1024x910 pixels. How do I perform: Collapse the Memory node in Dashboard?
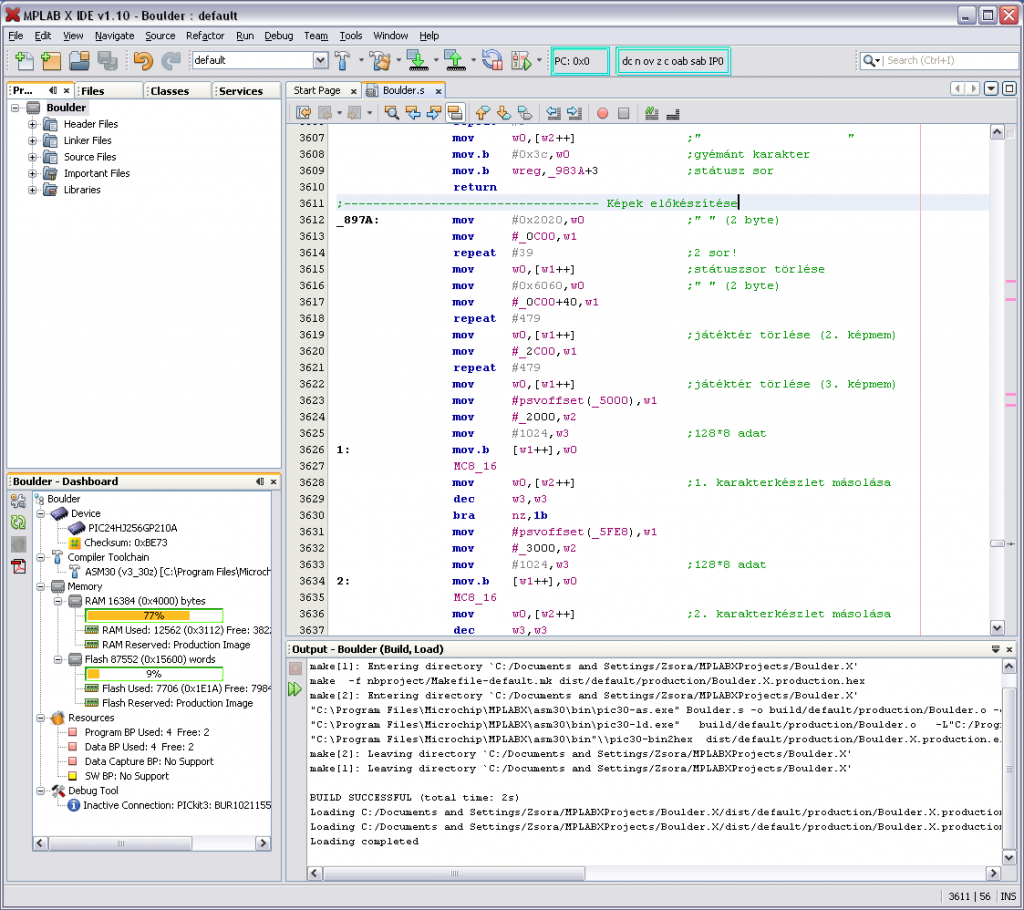[x=40, y=587]
